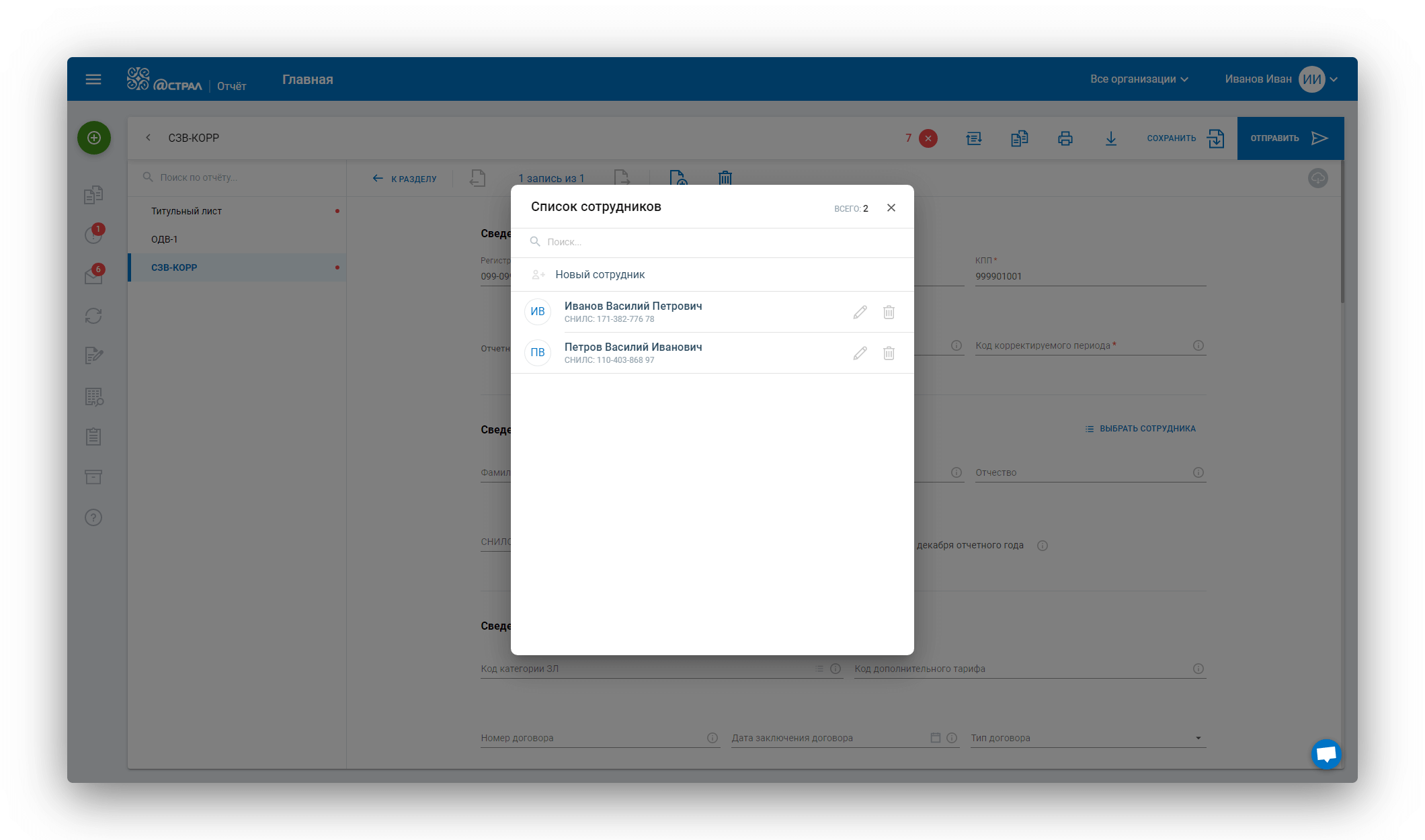Go to the previous record page icon
This screenshot has height=840, width=1425.
coord(478,178)
